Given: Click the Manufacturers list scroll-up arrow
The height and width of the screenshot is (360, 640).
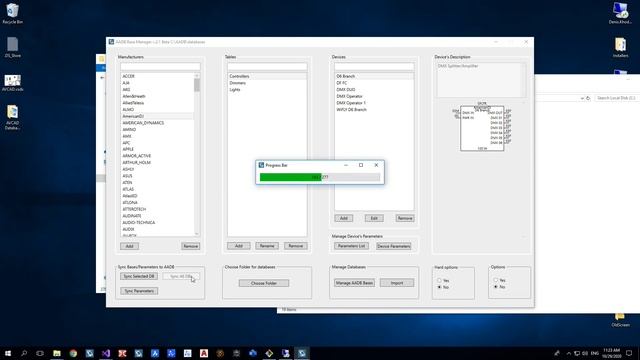Looking at the screenshot, I should point(197,76).
